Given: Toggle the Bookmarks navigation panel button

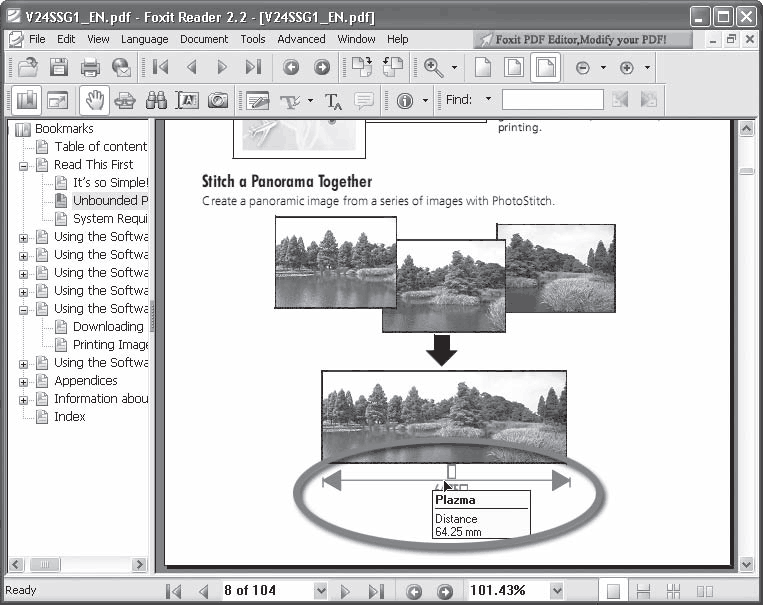Looking at the screenshot, I should (x=27, y=101).
